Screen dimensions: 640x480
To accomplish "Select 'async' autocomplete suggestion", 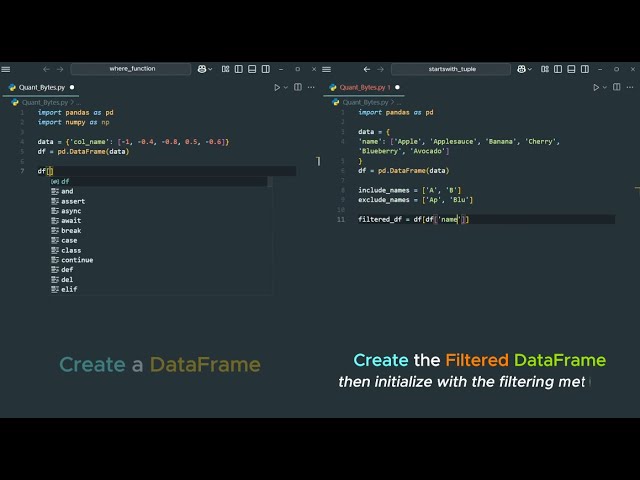I will [x=159, y=211].
